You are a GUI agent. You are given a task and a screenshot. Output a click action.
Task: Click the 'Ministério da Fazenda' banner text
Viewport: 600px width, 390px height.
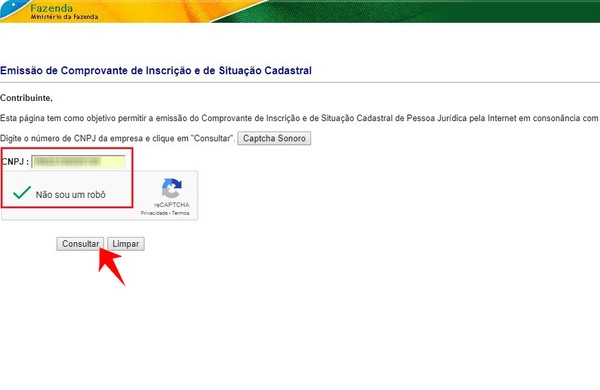point(64,17)
